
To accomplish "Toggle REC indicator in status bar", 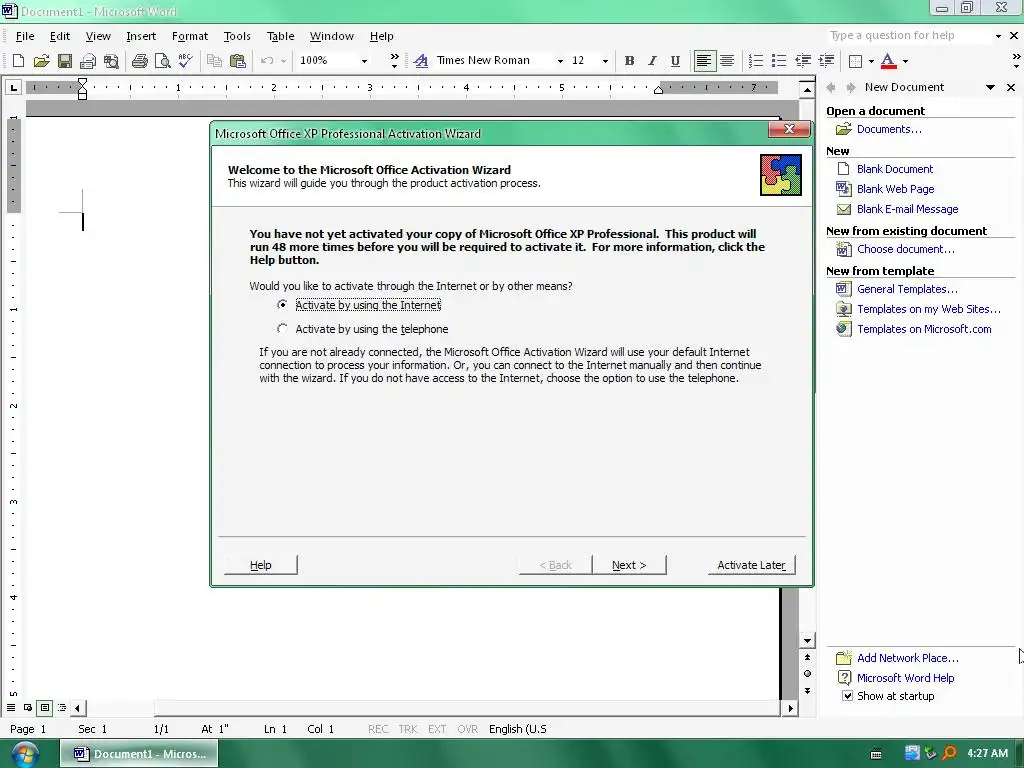I will [377, 729].
